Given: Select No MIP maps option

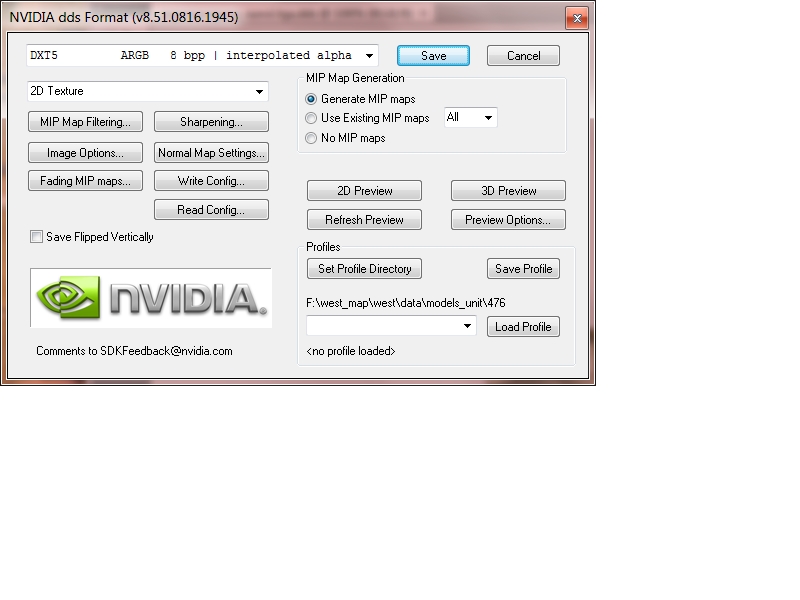Looking at the screenshot, I should point(311,138).
